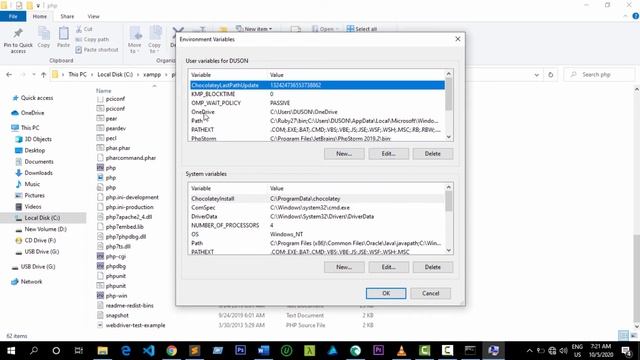This screenshot has width=640, height=360.
Task: Click Copy path in the Clipboard group
Action: pos(92,40)
